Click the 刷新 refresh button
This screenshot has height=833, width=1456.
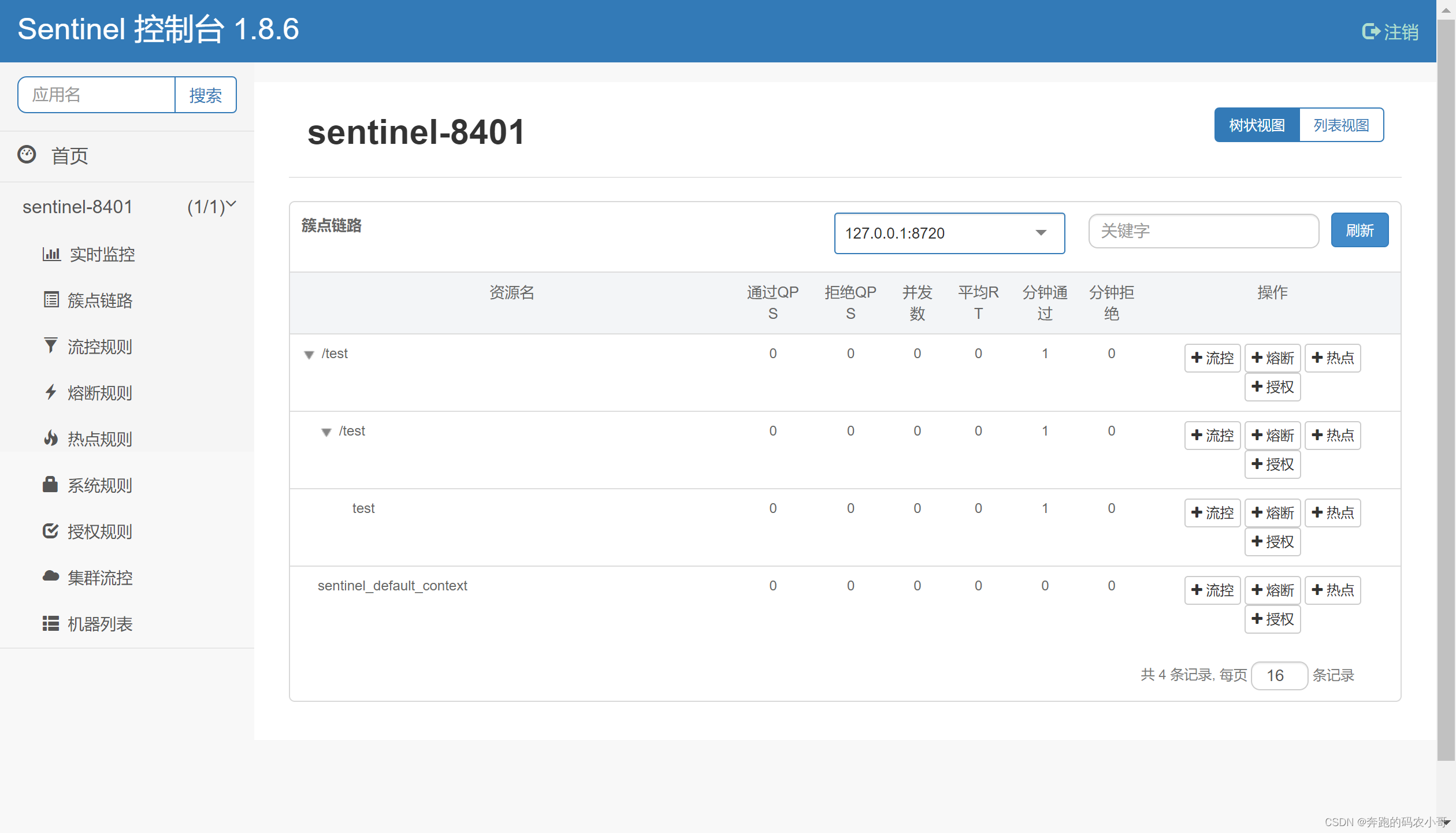[1360, 230]
